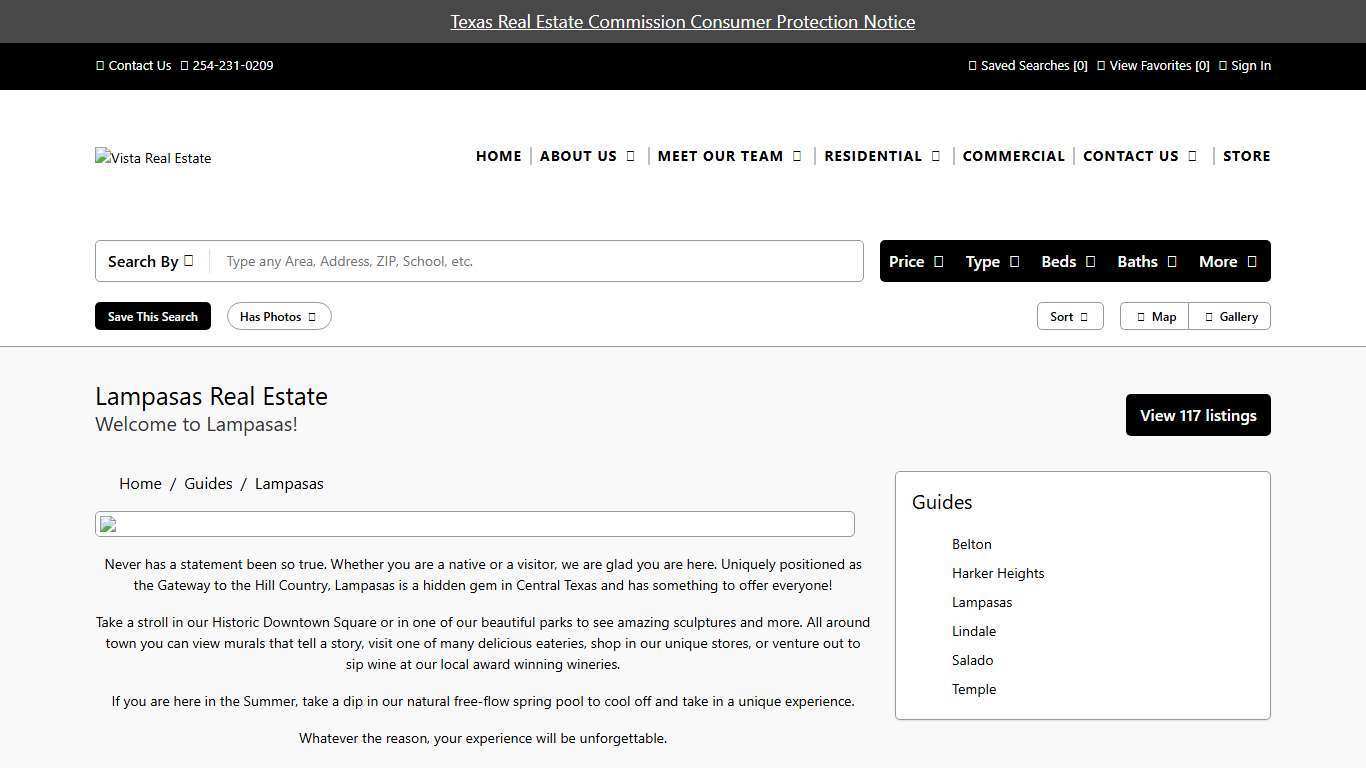Expand the Search By selector
Viewport: 1366px width, 768px height.
(151, 262)
